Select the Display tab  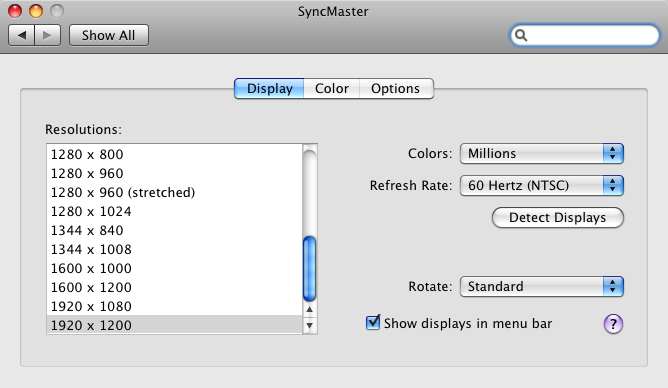click(269, 88)
